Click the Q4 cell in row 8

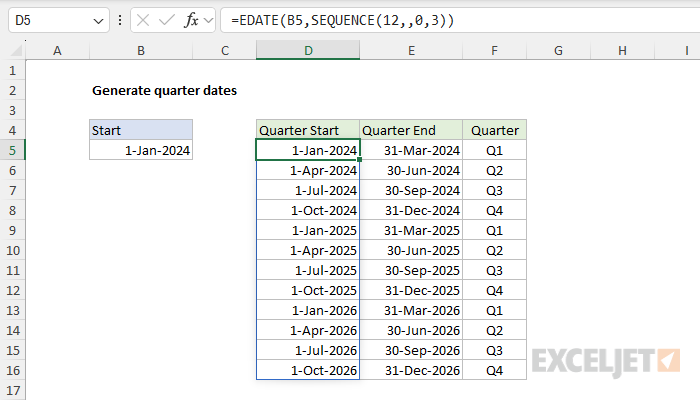(495, 210)
